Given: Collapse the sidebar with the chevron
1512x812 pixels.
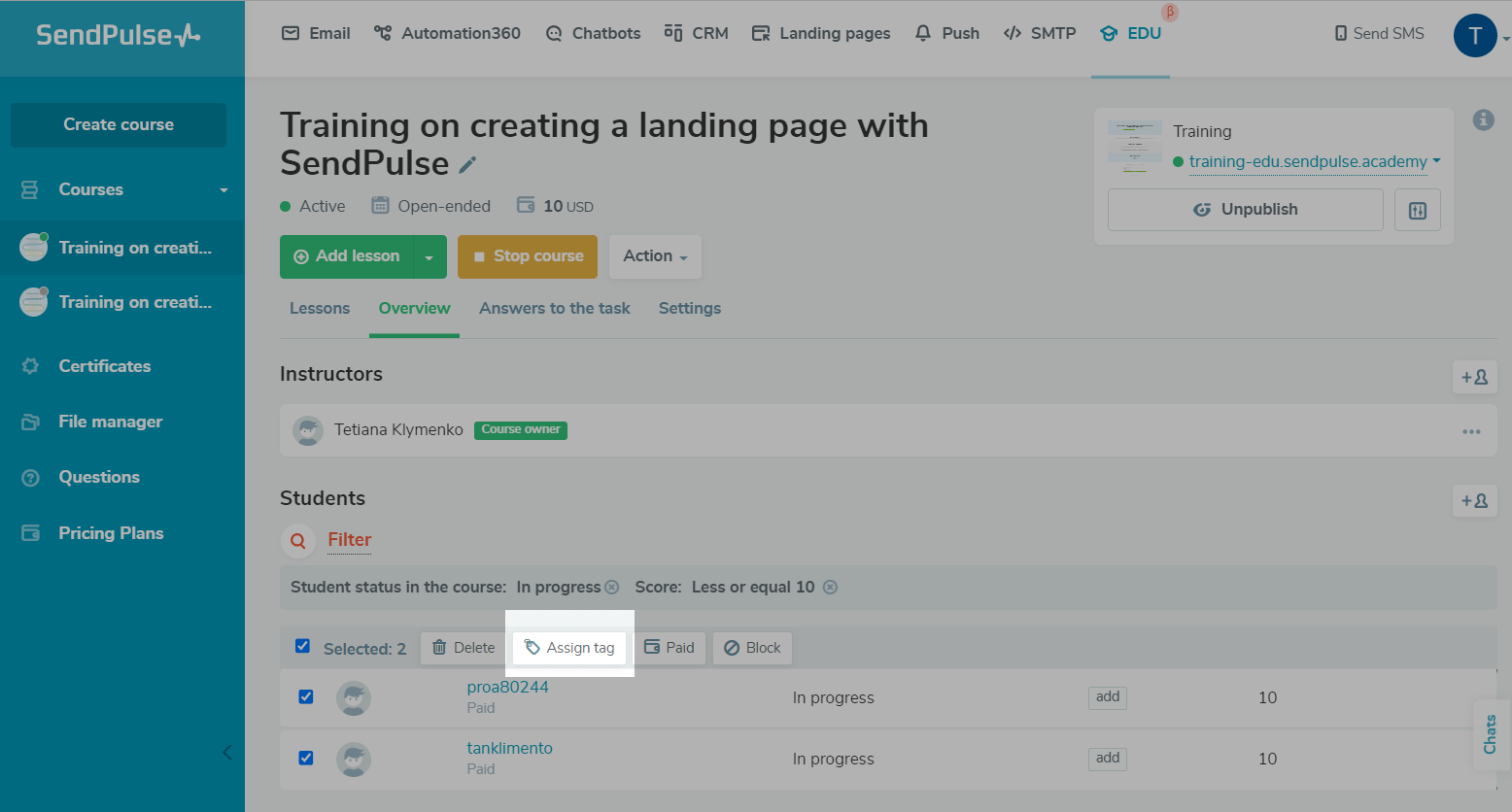Looking at the screenshot, I should pos(226,752).
